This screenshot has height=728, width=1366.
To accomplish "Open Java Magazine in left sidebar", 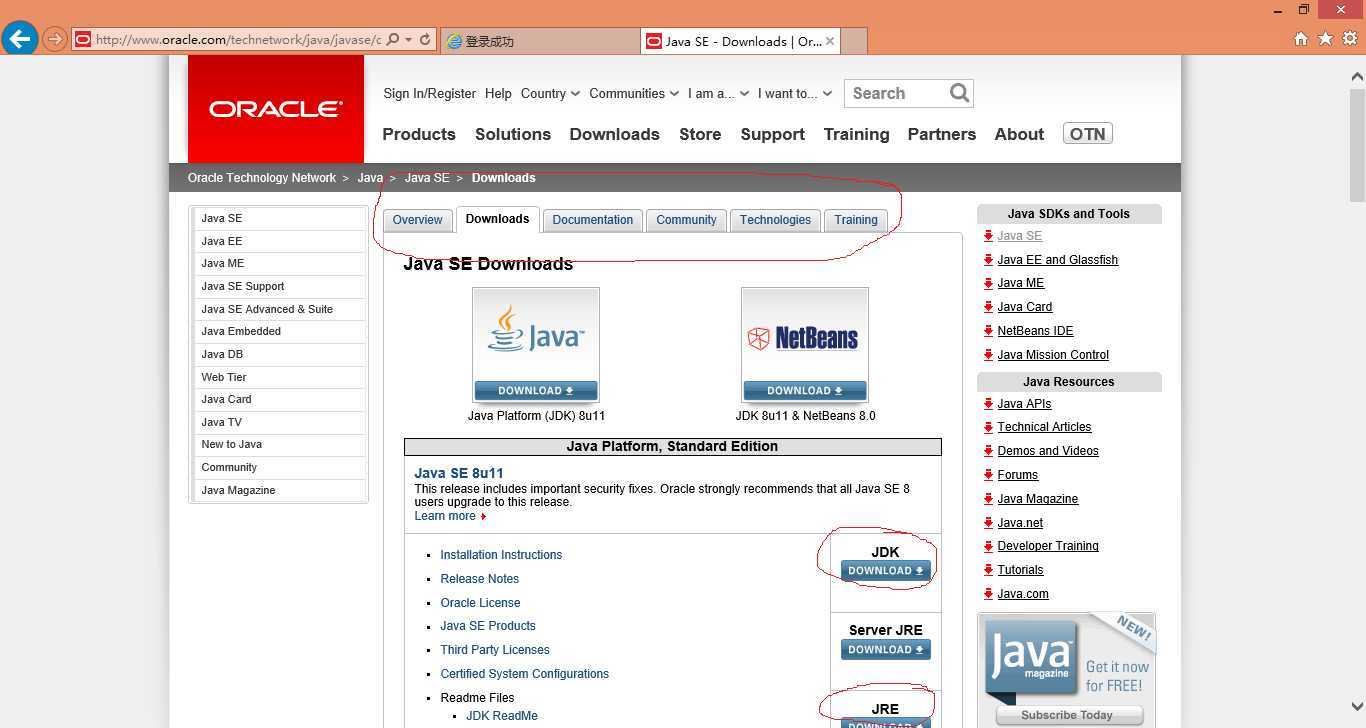I will 280,490.
